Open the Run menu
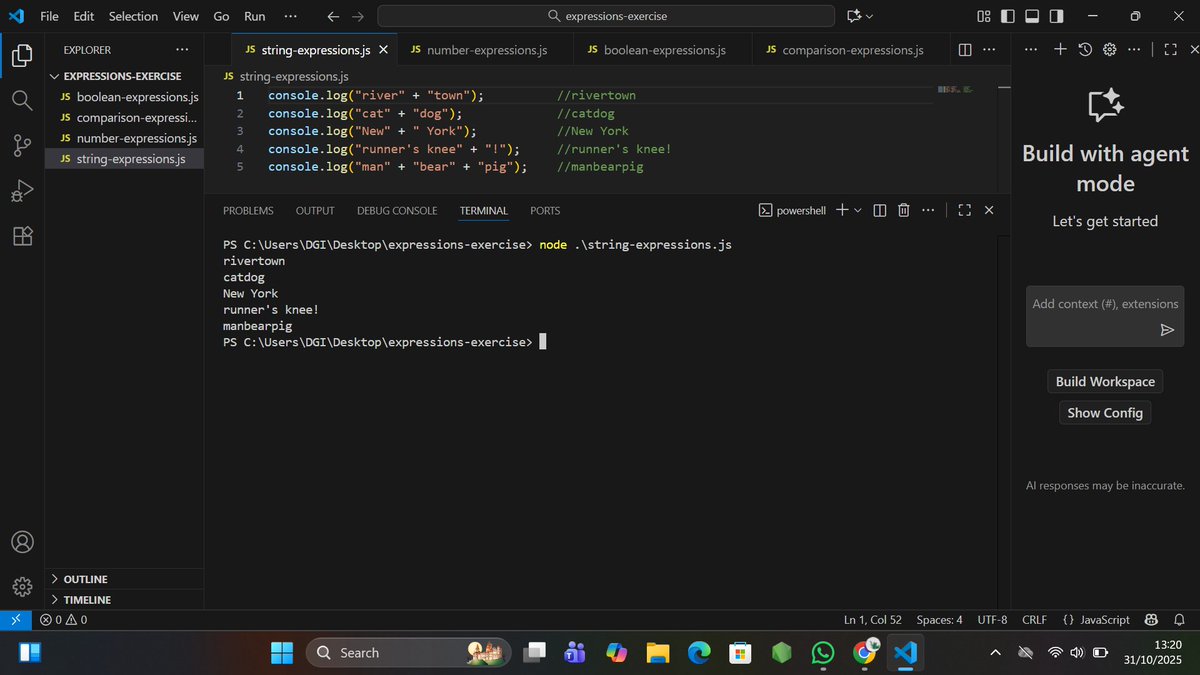1200x675 pixels. [254, 16]
